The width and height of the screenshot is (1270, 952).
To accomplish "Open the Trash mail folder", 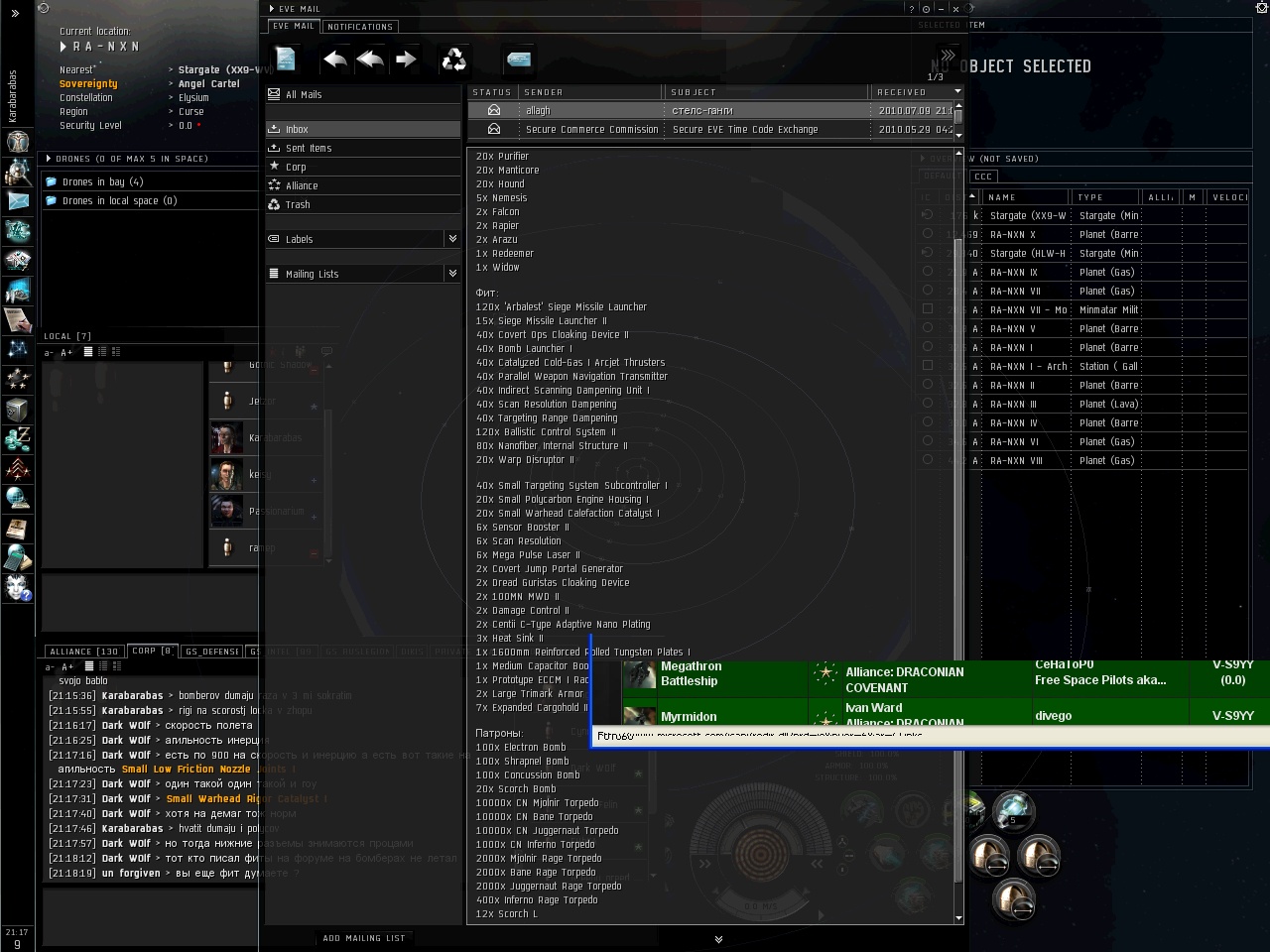I will (363, 204).
